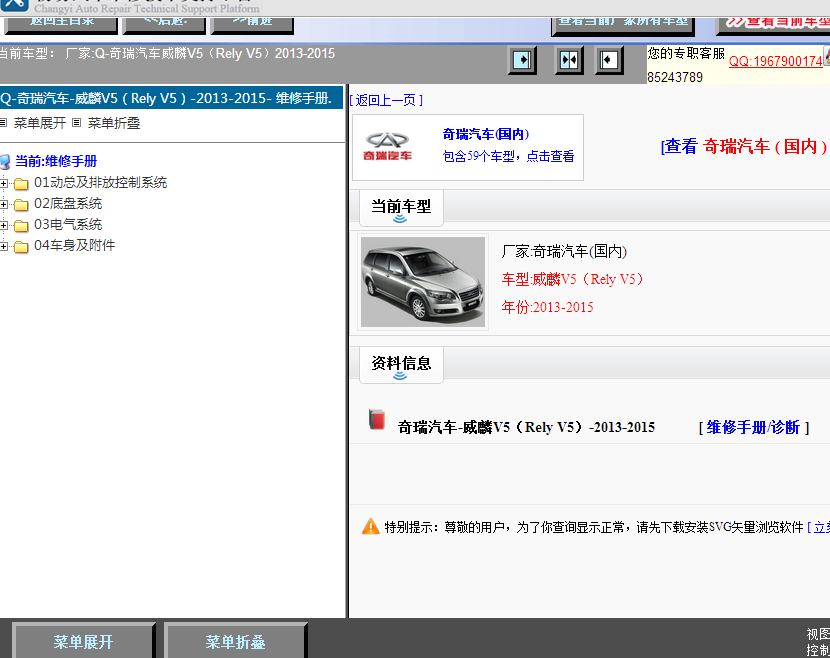The height and width of the screenshot is (658, 830).
Task: Click the 查看当前厂家所有车型 button
Action: pyautogui.click(x=623, y=25)
